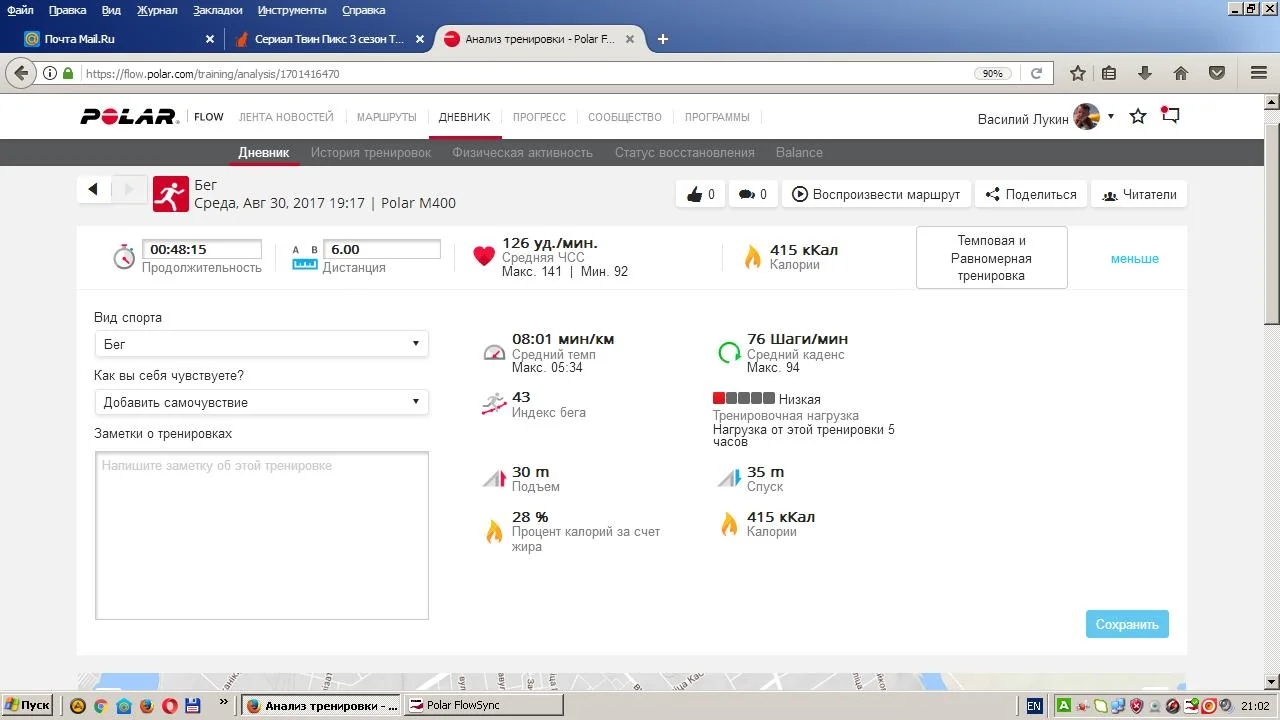Click the red running sport icon
1280x720 pixels.
click(x=171, y=194)
